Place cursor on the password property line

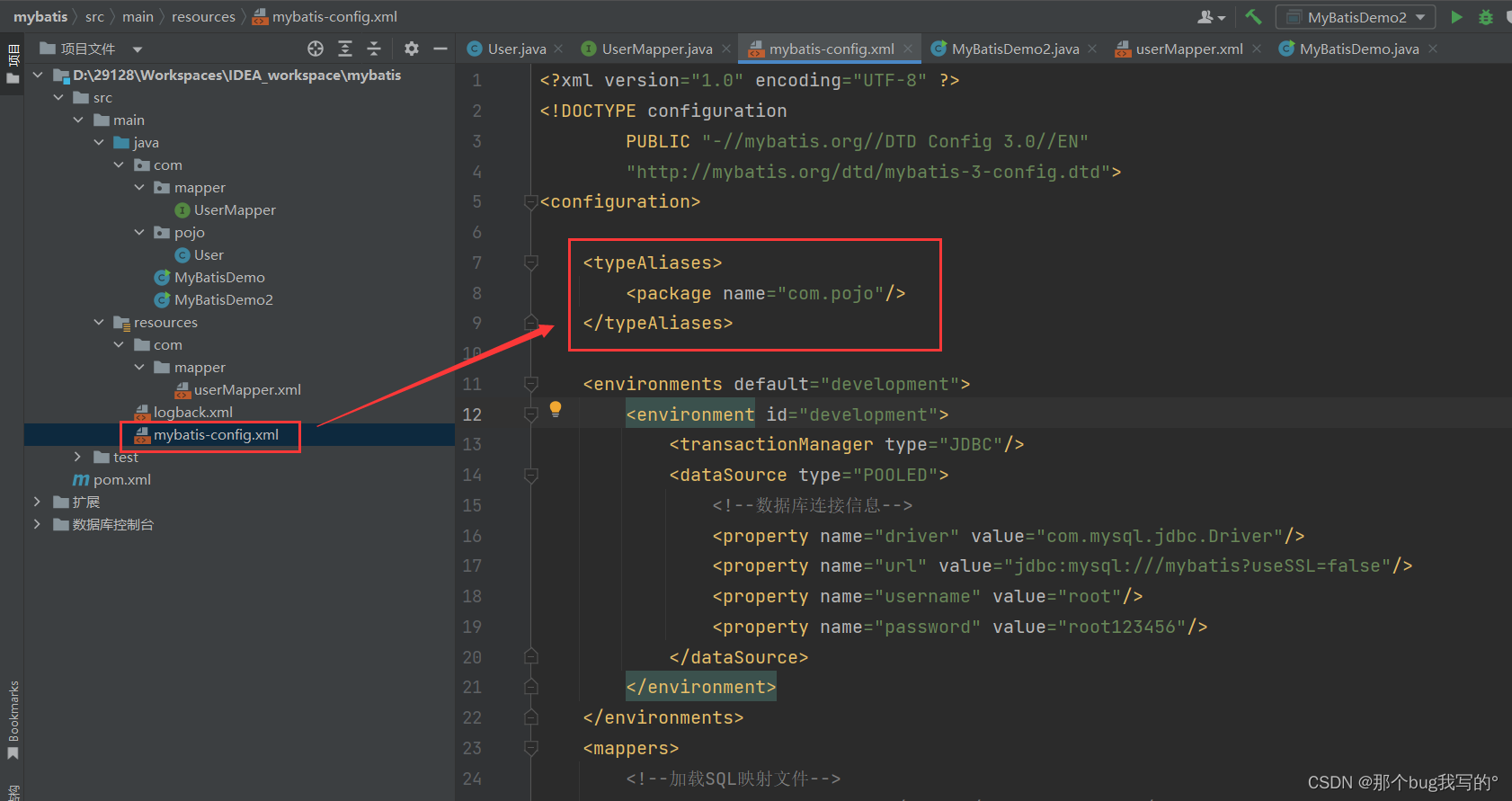click(x=960, y=627)
